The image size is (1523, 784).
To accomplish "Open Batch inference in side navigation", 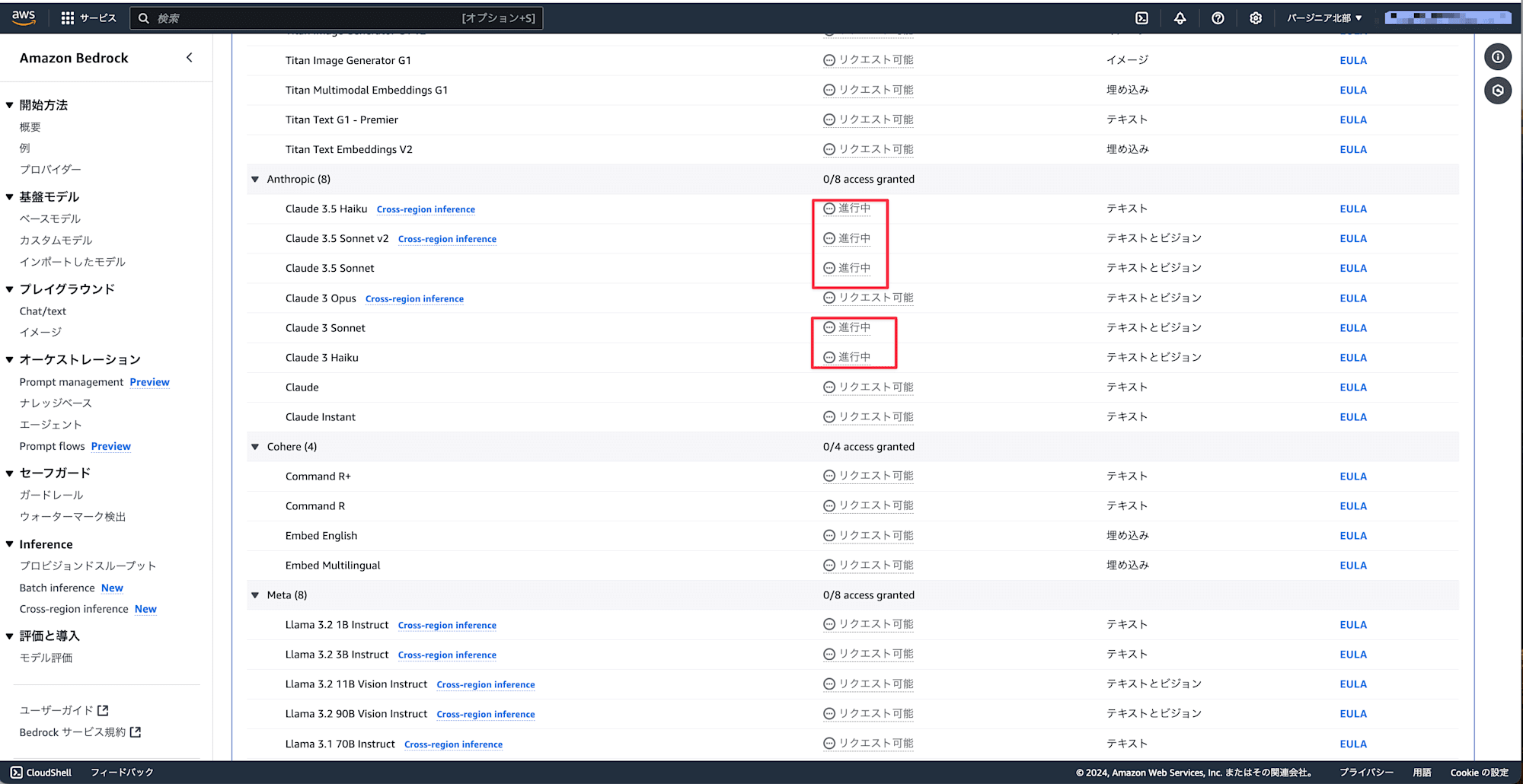I will pyautogui.click(x=57, y=588).
